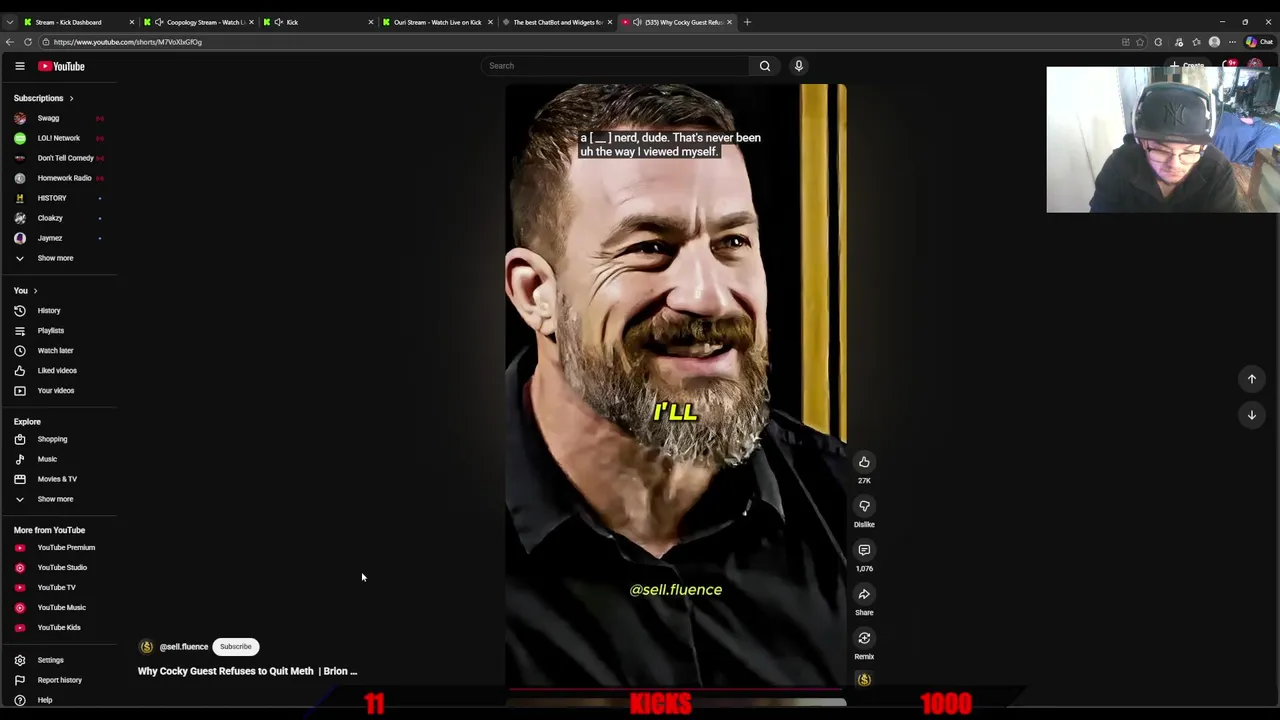This screenshot has height=720, width=1280.
Task: Open Don't Tell Comedy channel
Action: 65,158
